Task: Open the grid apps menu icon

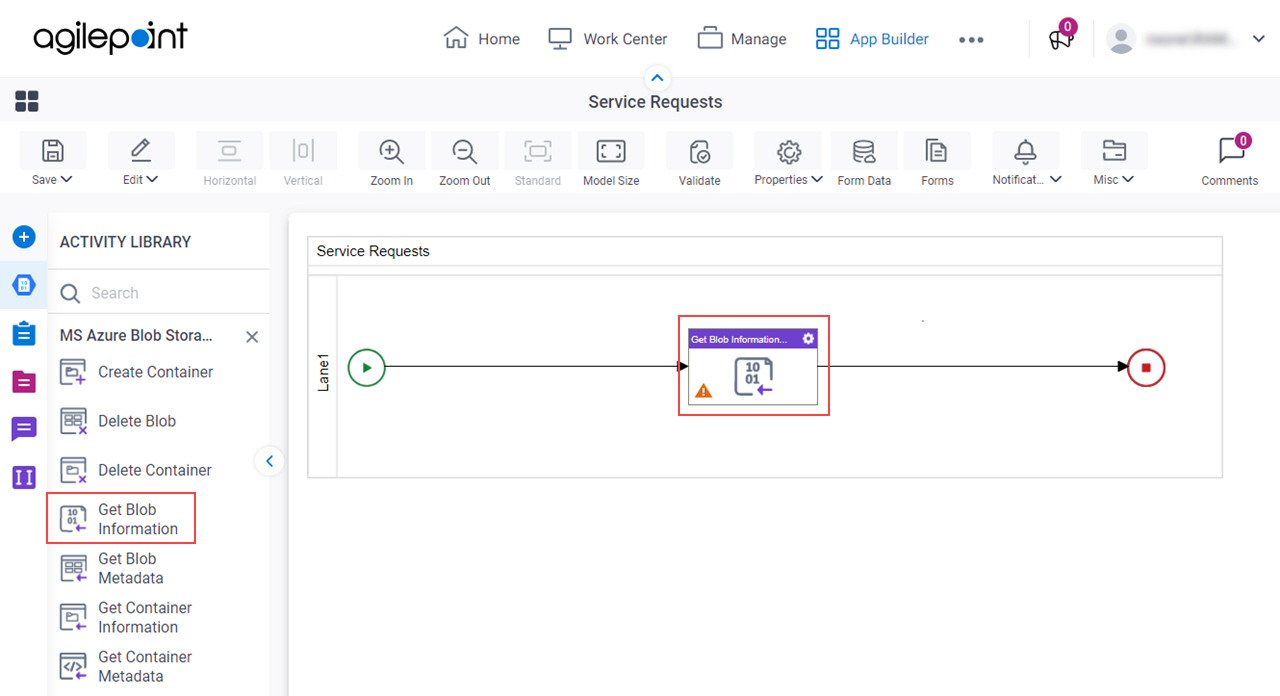Action: point(27,101)
